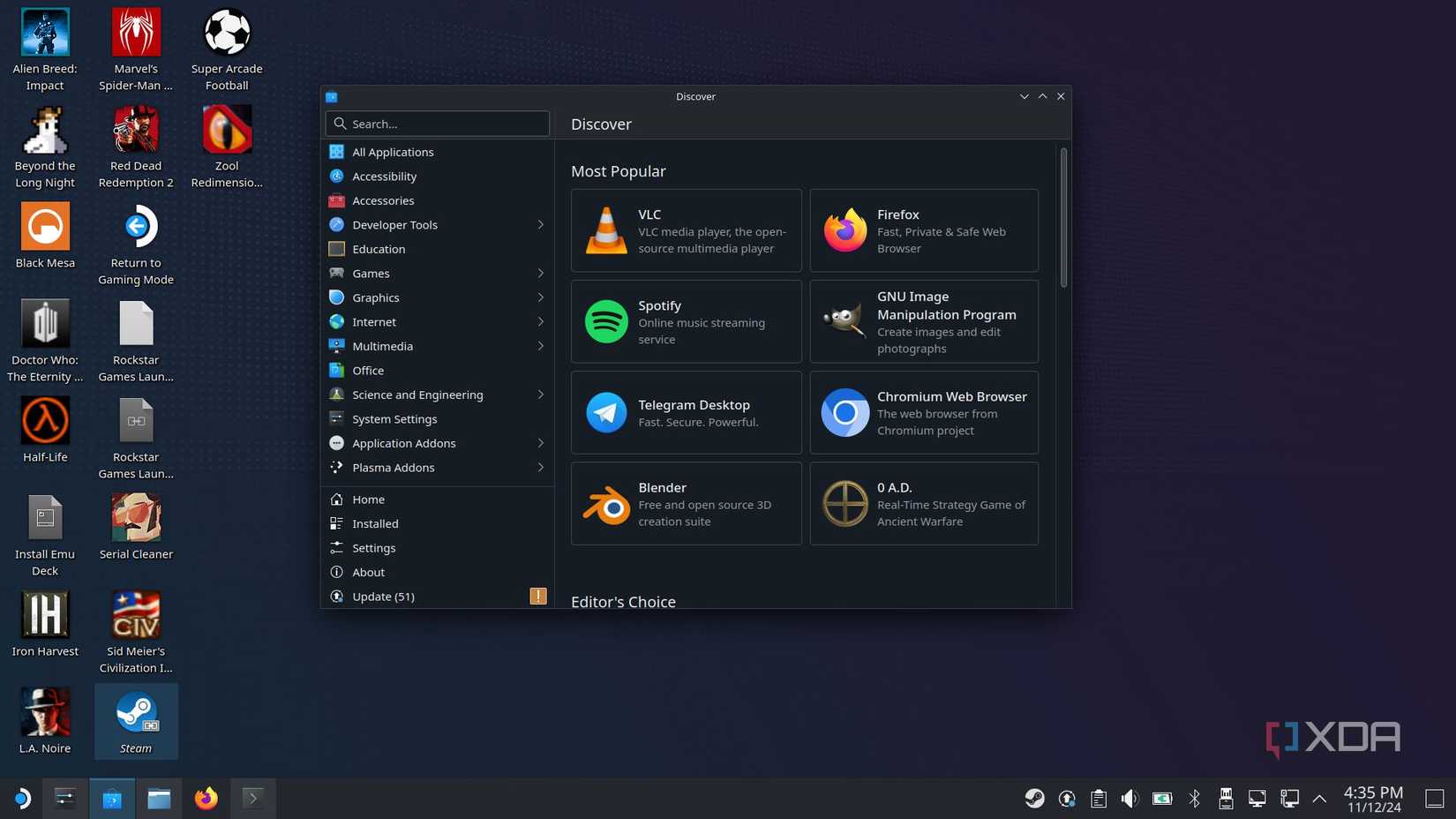Image resolution: width=1456 pixels, height=819 pixels.
Task: Open the Konsole terminal from the taskbar
Action: click(252, 798)
